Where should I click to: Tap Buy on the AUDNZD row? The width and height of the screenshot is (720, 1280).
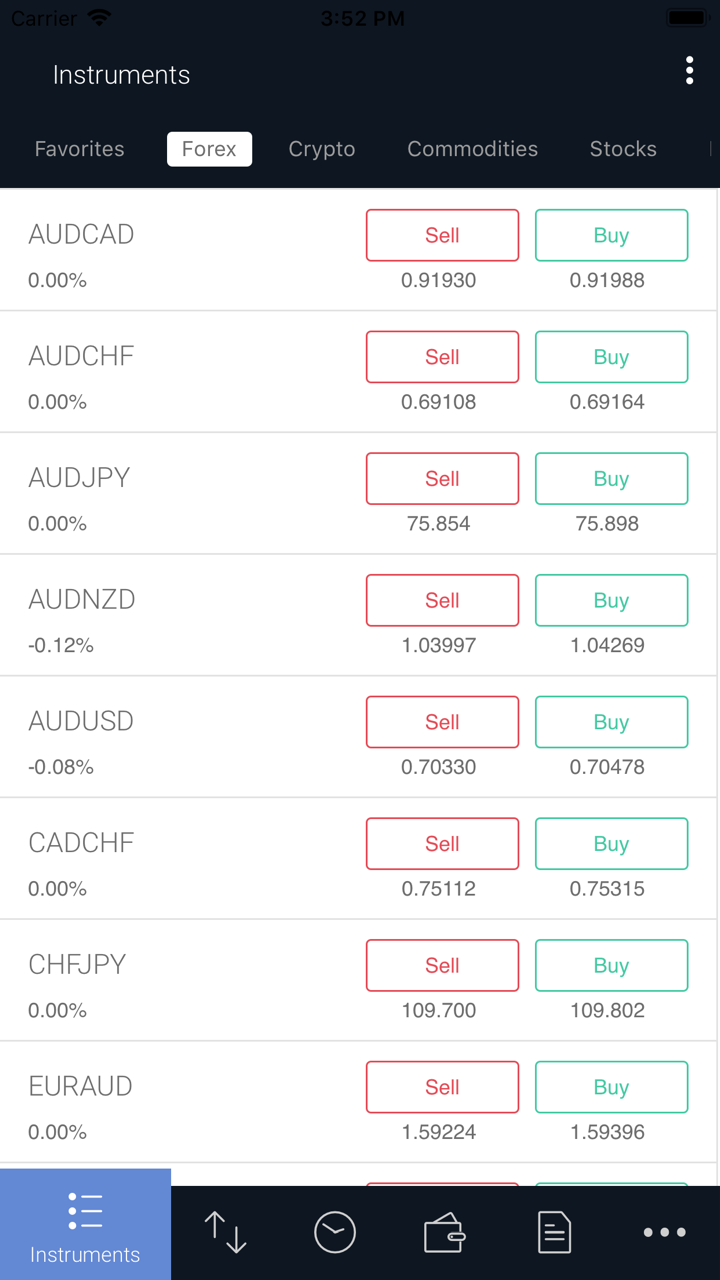(611, 600)
